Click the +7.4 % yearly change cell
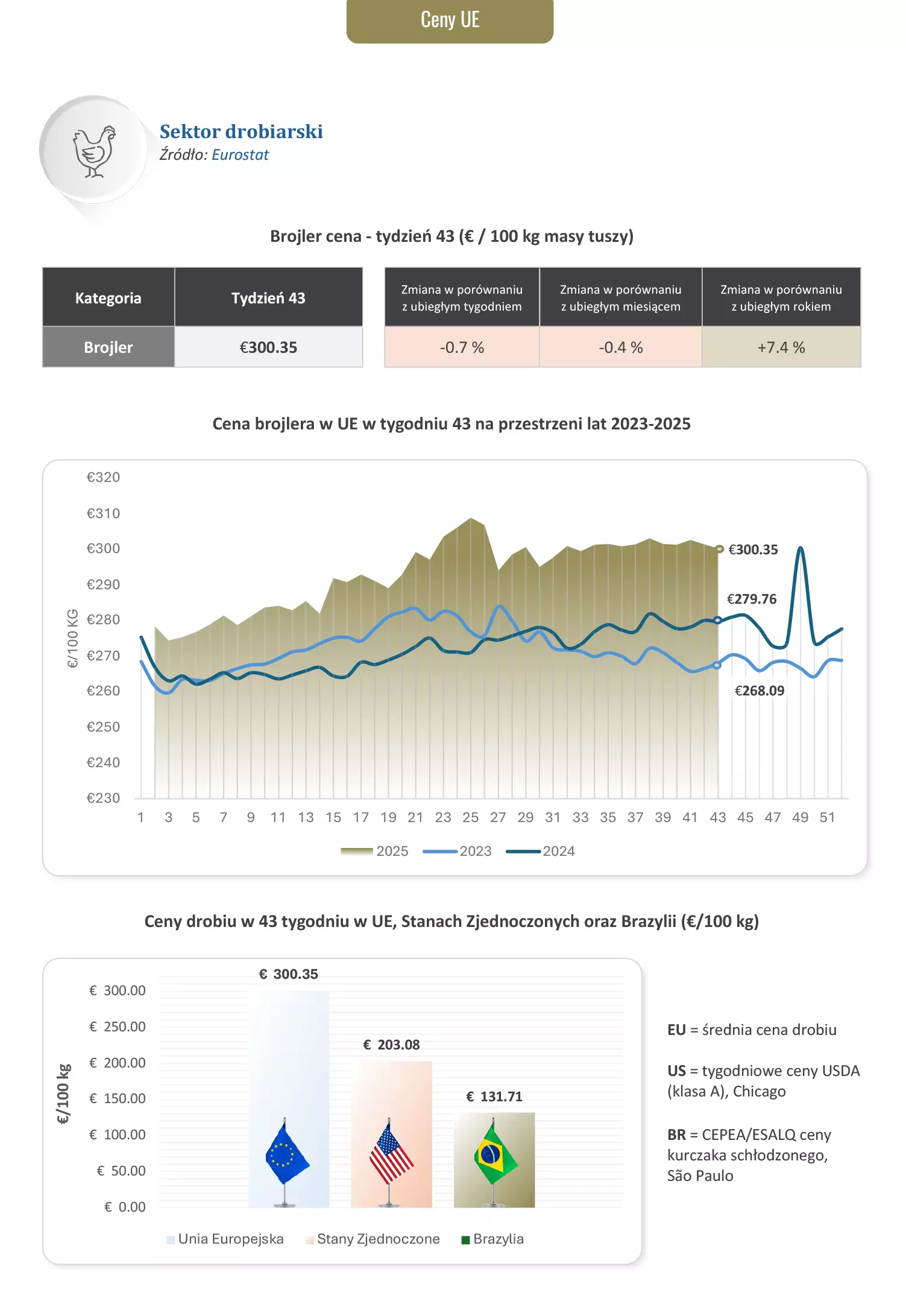The height and width of the screenshot is (1316, 906). point(781,347)
